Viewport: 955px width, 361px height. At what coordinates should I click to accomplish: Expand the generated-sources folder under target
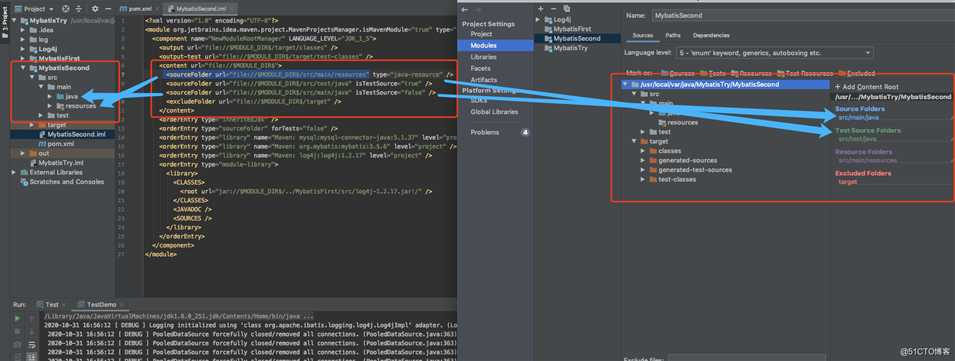[643, 161]
